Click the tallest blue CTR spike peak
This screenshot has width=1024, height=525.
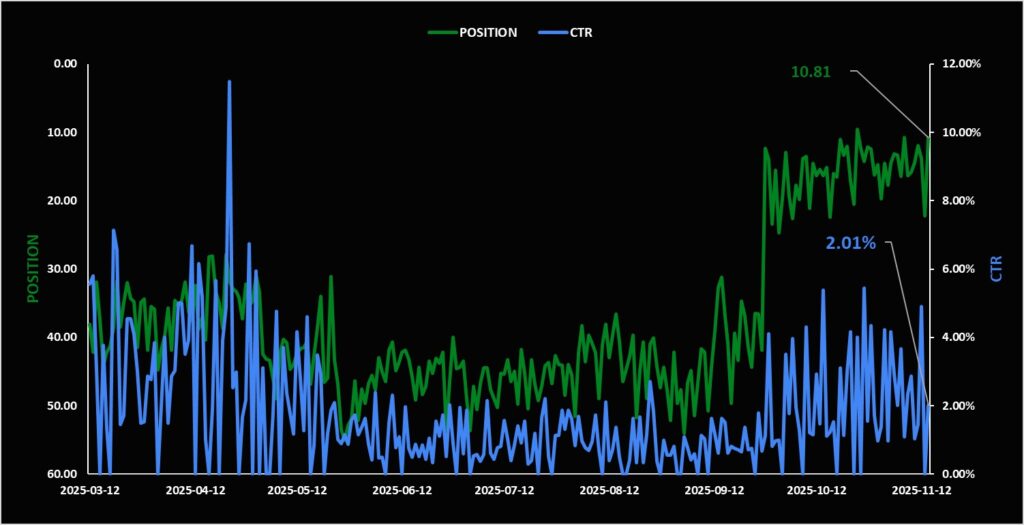pyautogui.click(x=229, y=82)
